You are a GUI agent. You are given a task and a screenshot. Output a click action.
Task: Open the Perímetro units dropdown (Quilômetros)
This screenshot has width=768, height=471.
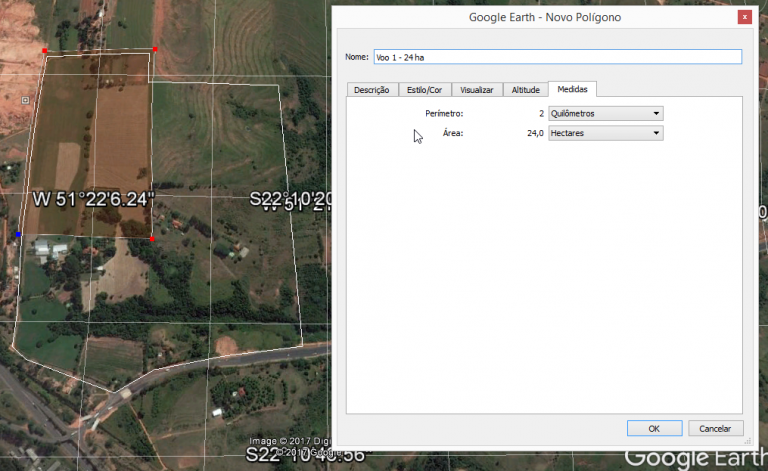605,114
